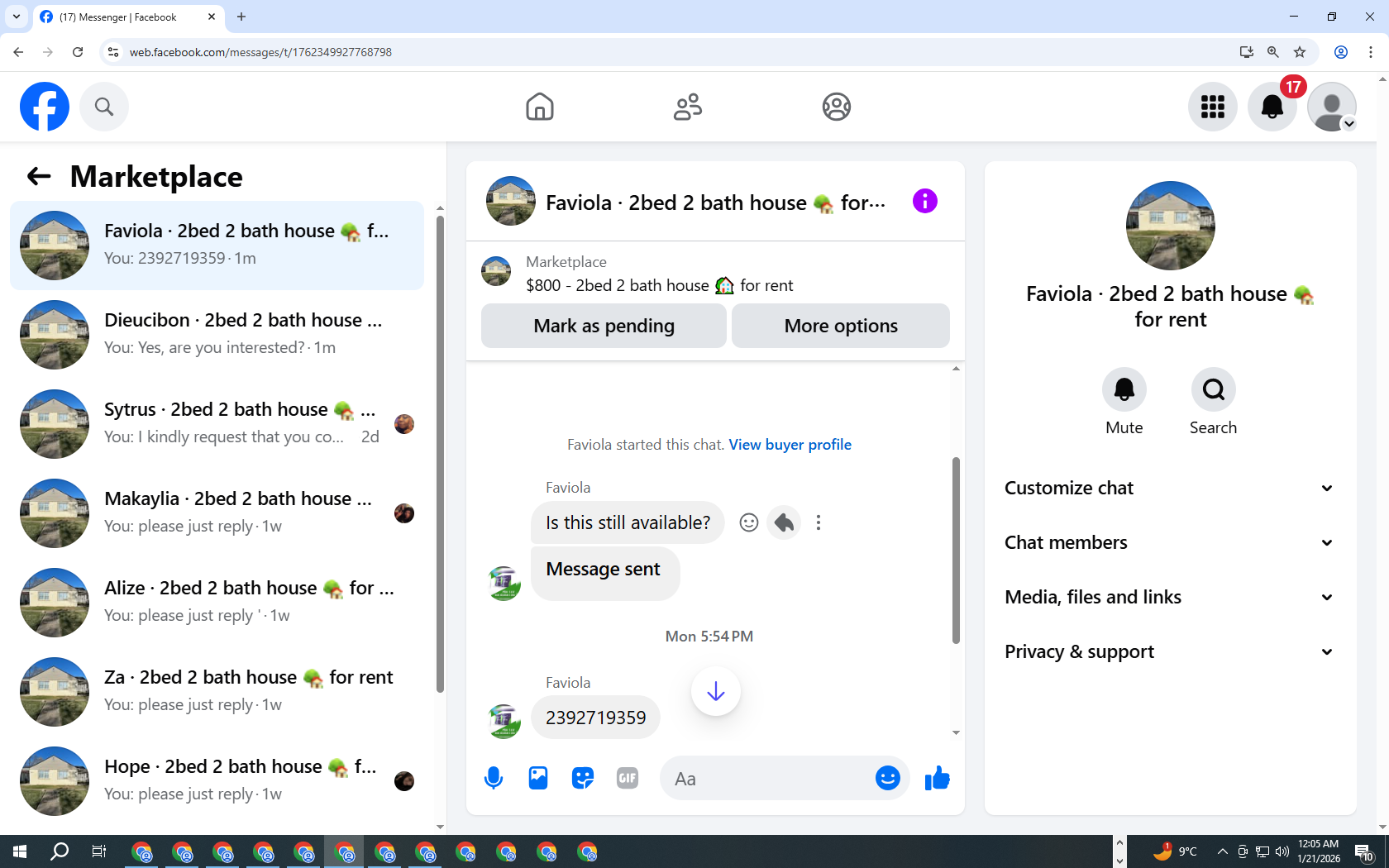Click the house thumbnail in right panel
This screenshot has width=1389, height=868.
pos(1171,226)
